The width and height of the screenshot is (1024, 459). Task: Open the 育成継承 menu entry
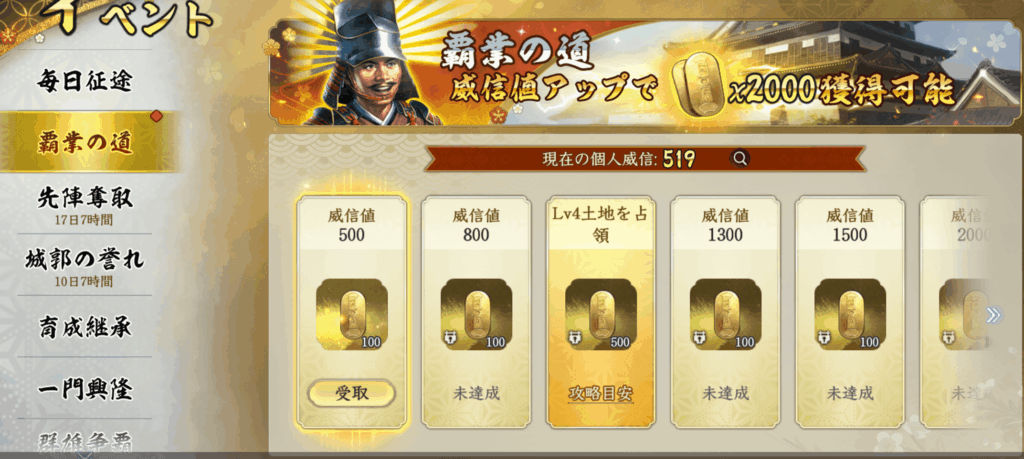coord(85,327)
